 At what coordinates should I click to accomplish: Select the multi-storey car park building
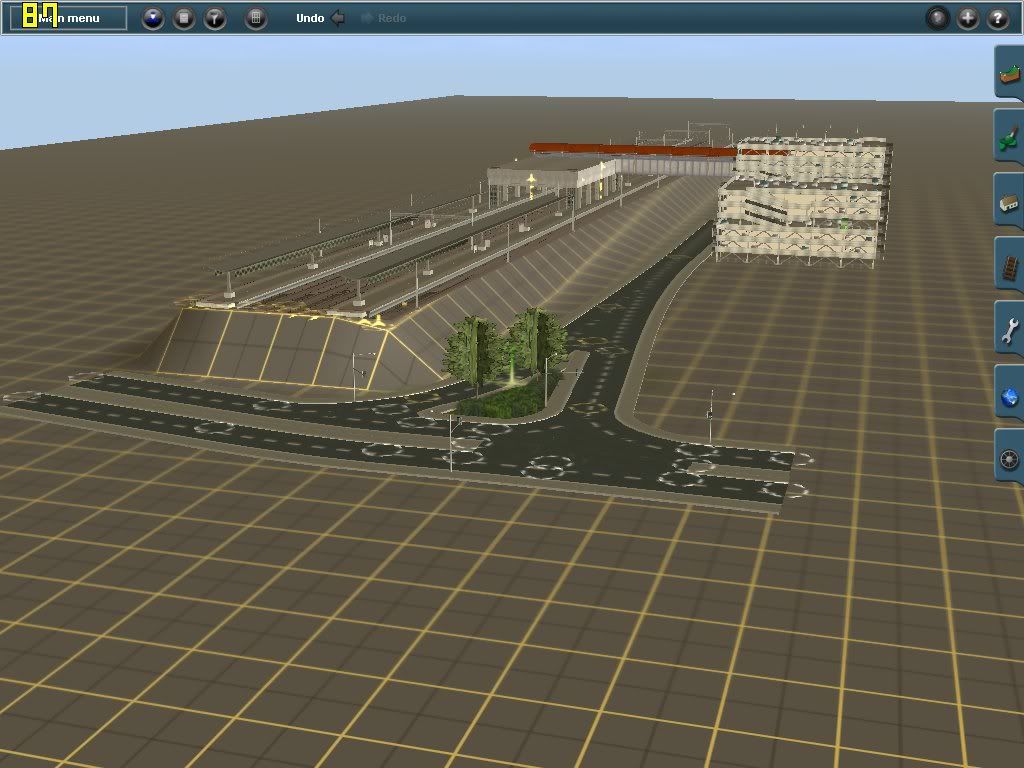click(804, 201)
